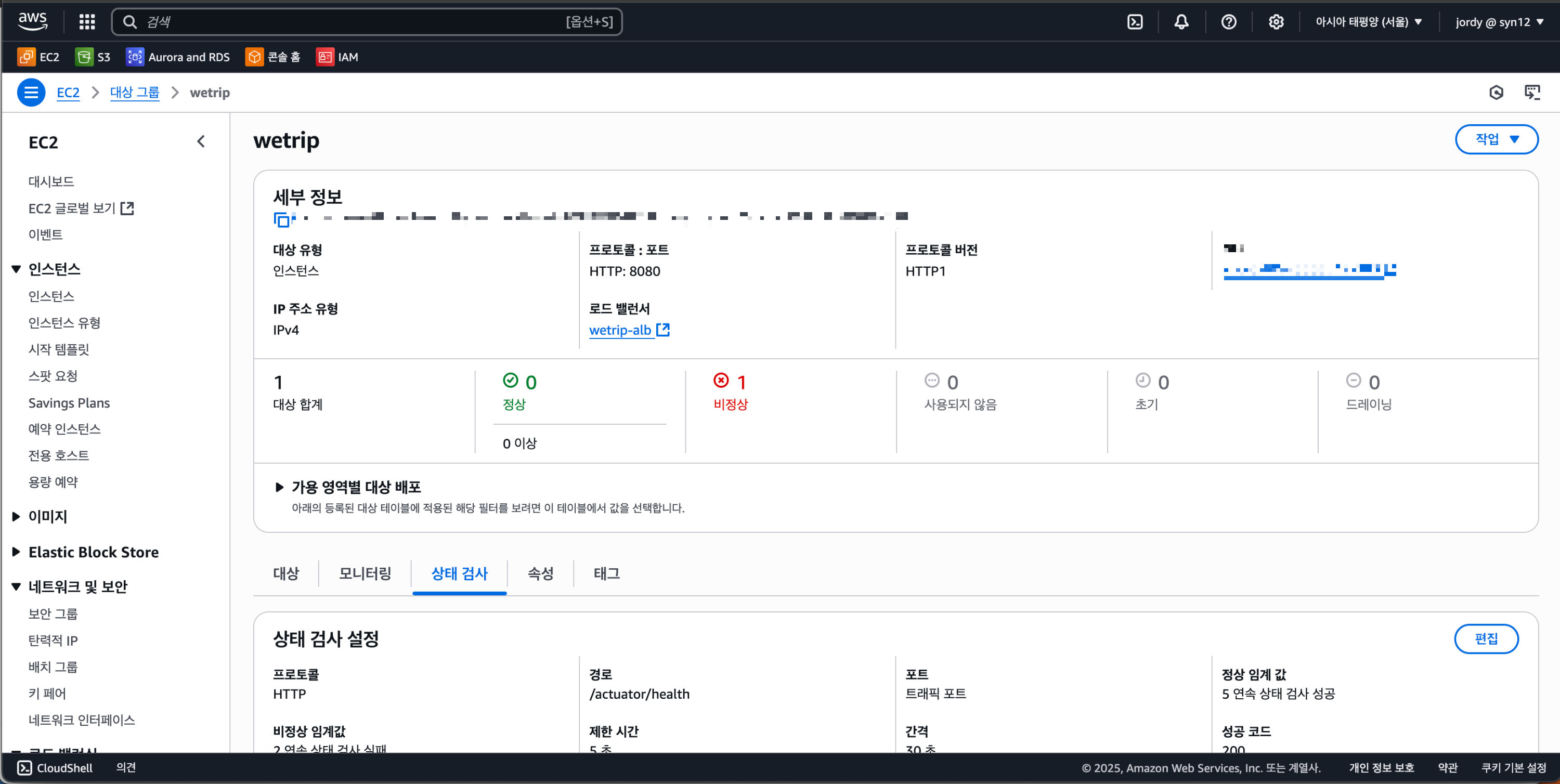Image resolution: width=1560 pixels, height=784 pixels.
Task: Click the 편집 health check button
Action: click(1486, 639)
